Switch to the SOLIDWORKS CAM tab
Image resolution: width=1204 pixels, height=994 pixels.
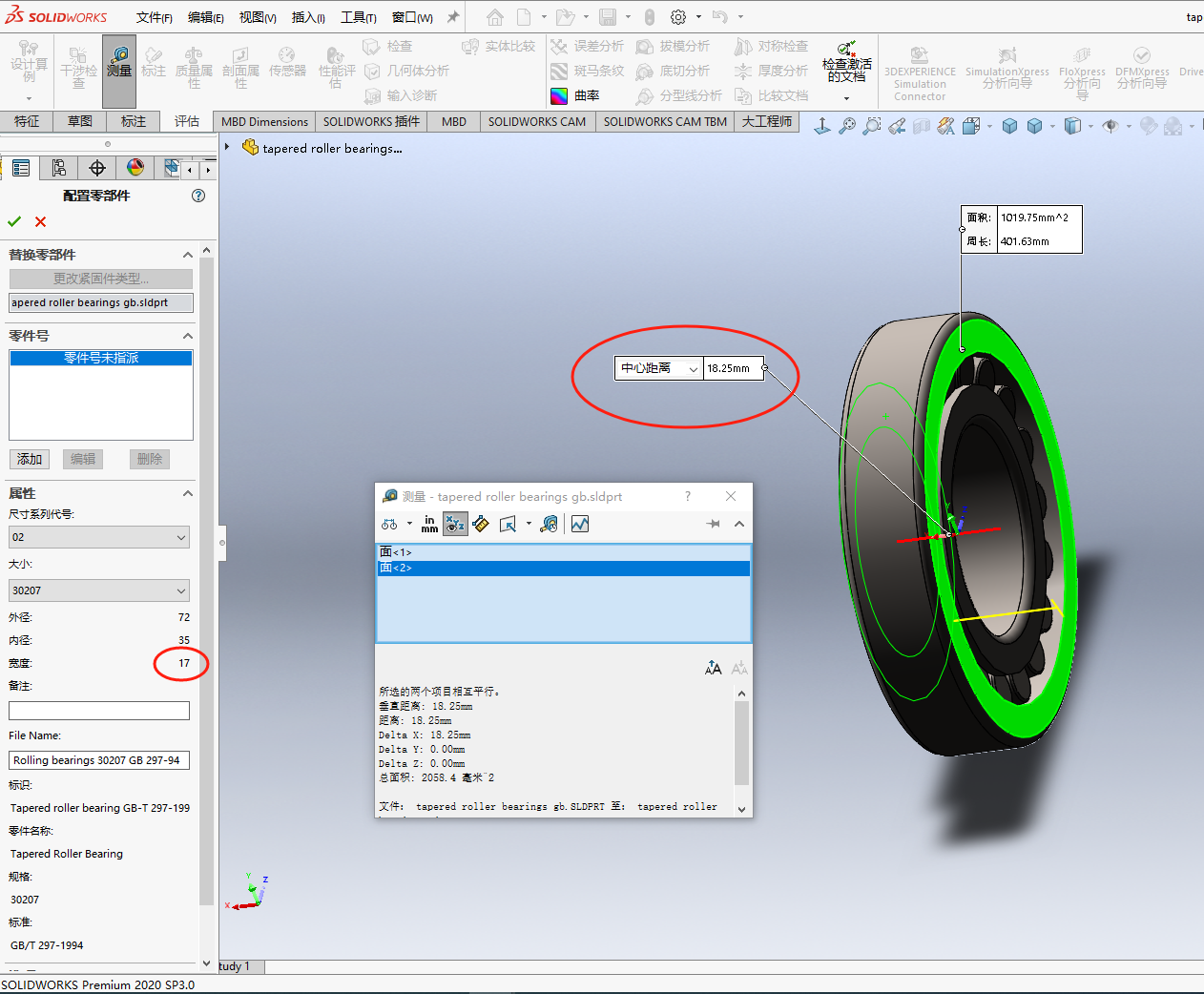(x=536, y=121)
